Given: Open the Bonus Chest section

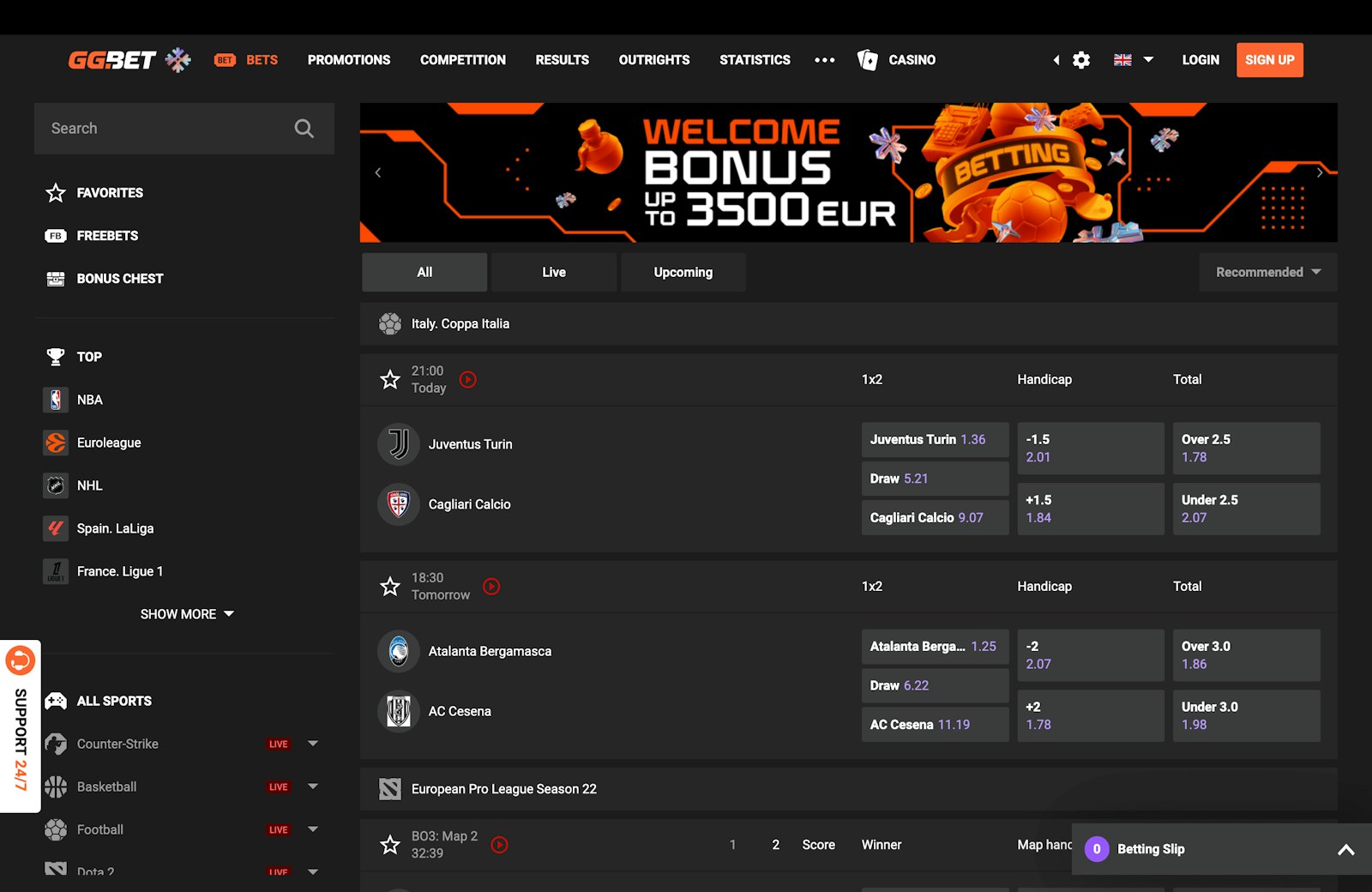Looking at the screenshot, I should [x=120, y=278].
